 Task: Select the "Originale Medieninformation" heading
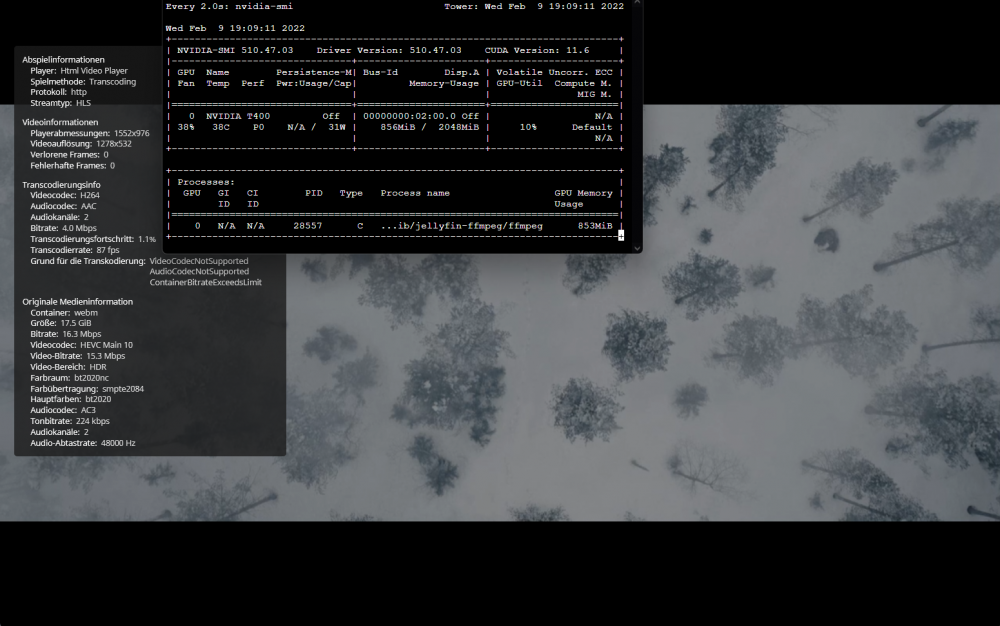77,302
